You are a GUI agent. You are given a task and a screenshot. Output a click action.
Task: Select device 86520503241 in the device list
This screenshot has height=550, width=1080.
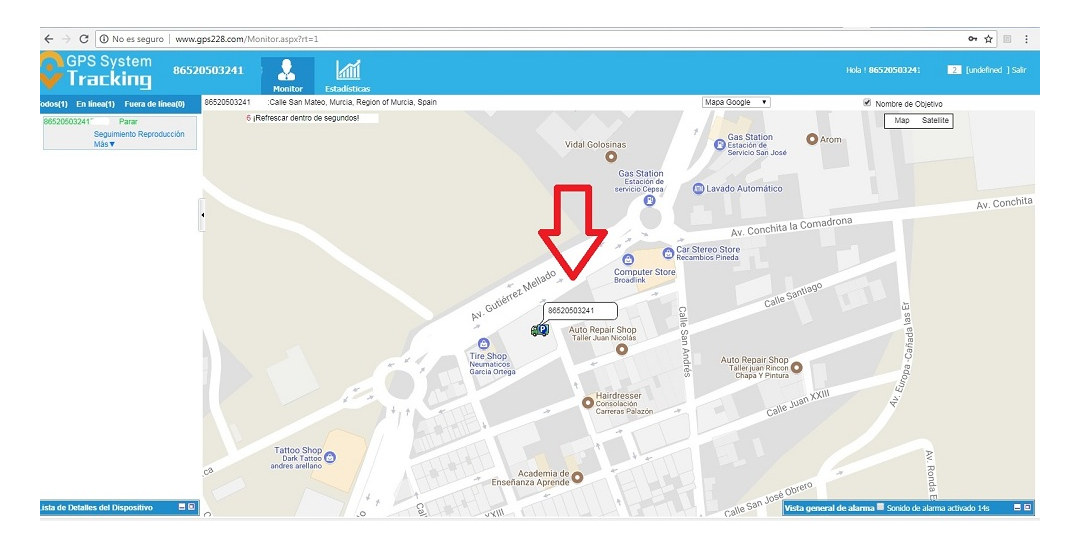coord(68,121)
